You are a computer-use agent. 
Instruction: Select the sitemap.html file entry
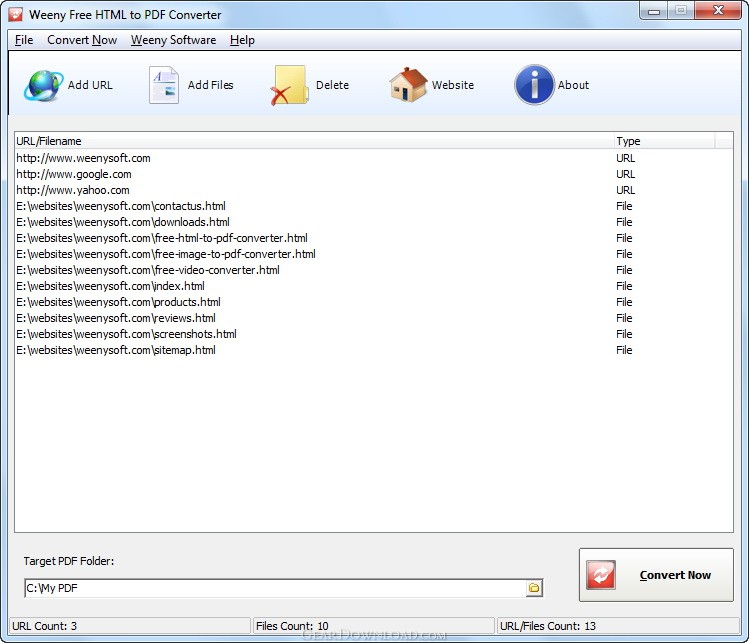pos(116,350)
